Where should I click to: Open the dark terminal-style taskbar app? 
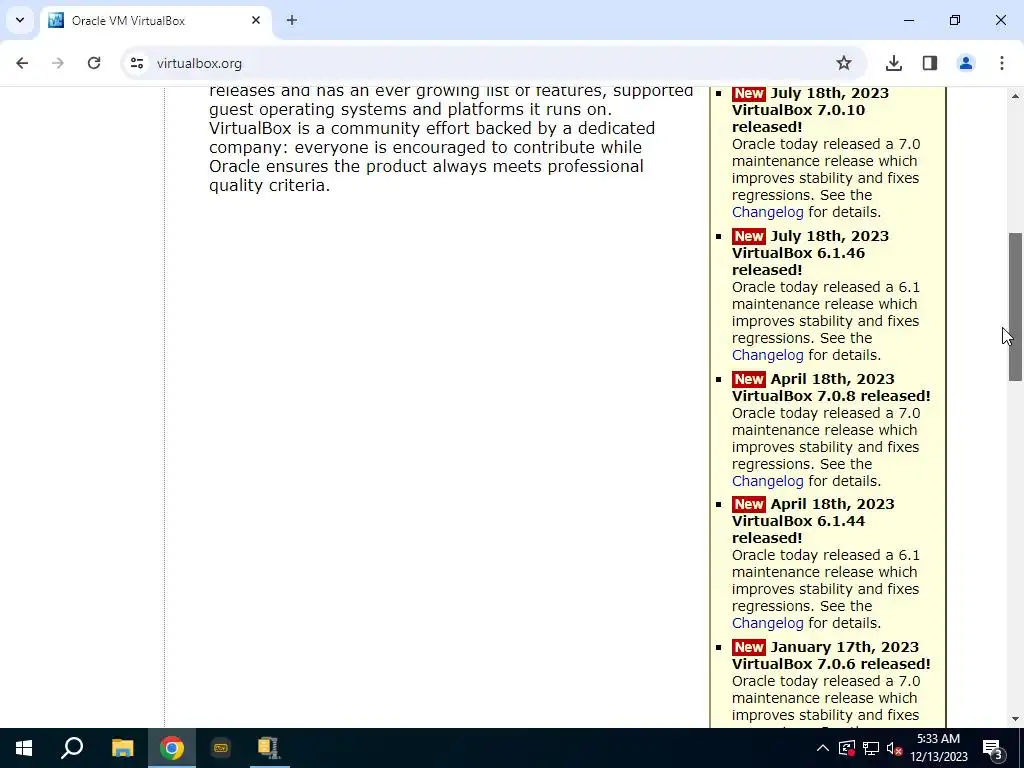(221, 748)
